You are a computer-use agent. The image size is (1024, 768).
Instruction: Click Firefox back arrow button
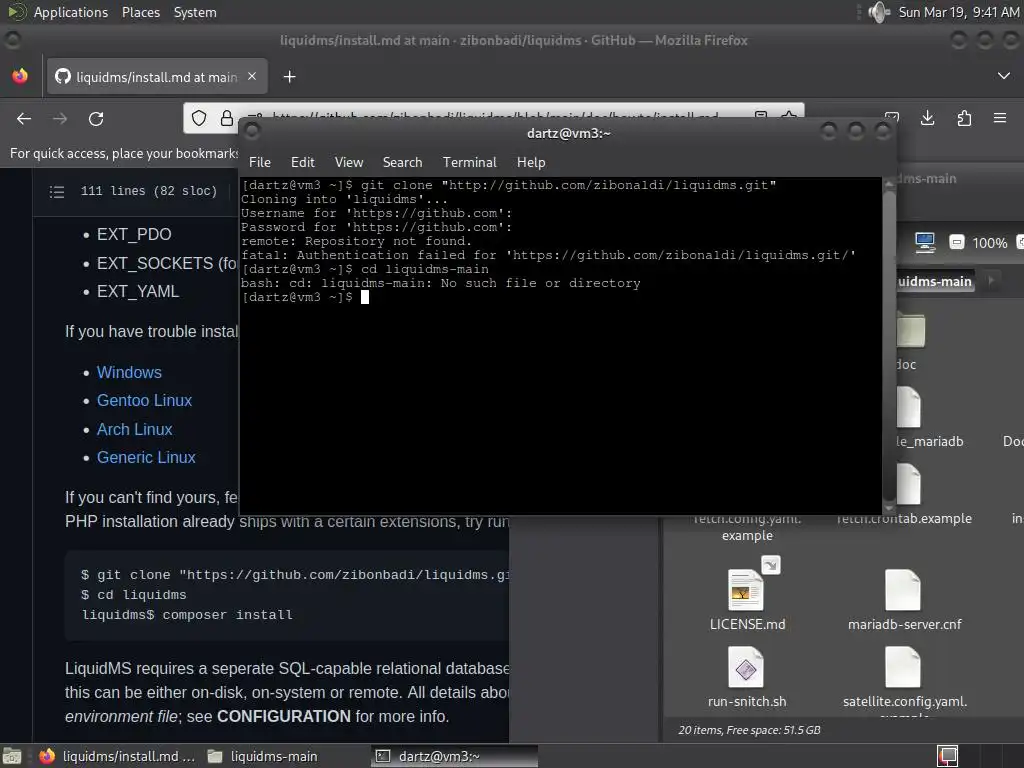pos(24,118)
